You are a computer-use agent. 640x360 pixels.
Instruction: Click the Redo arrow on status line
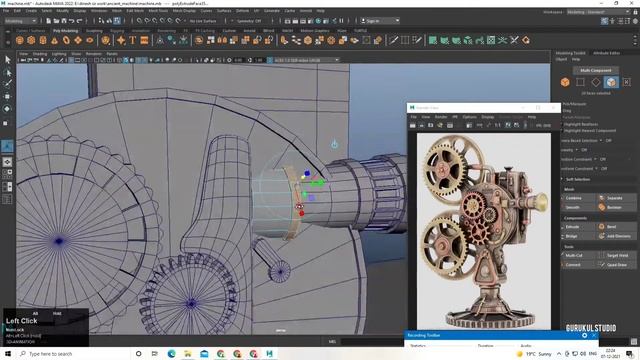click(80, 21)
